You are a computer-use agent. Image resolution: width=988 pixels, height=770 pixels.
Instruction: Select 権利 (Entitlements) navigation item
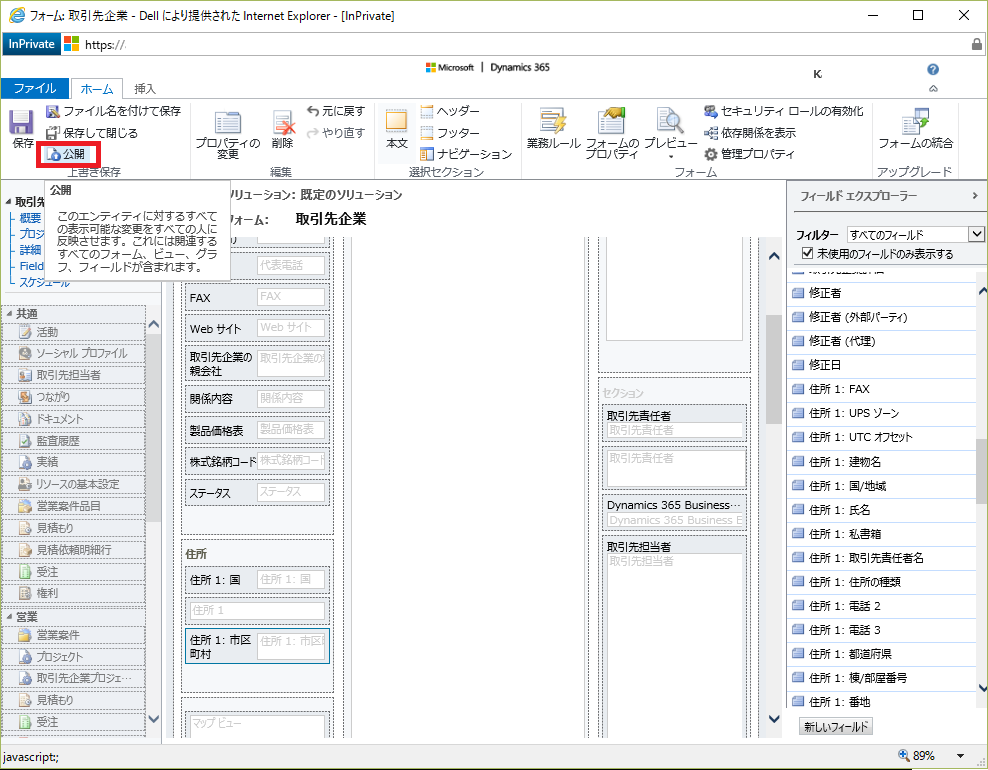point(74,593)
